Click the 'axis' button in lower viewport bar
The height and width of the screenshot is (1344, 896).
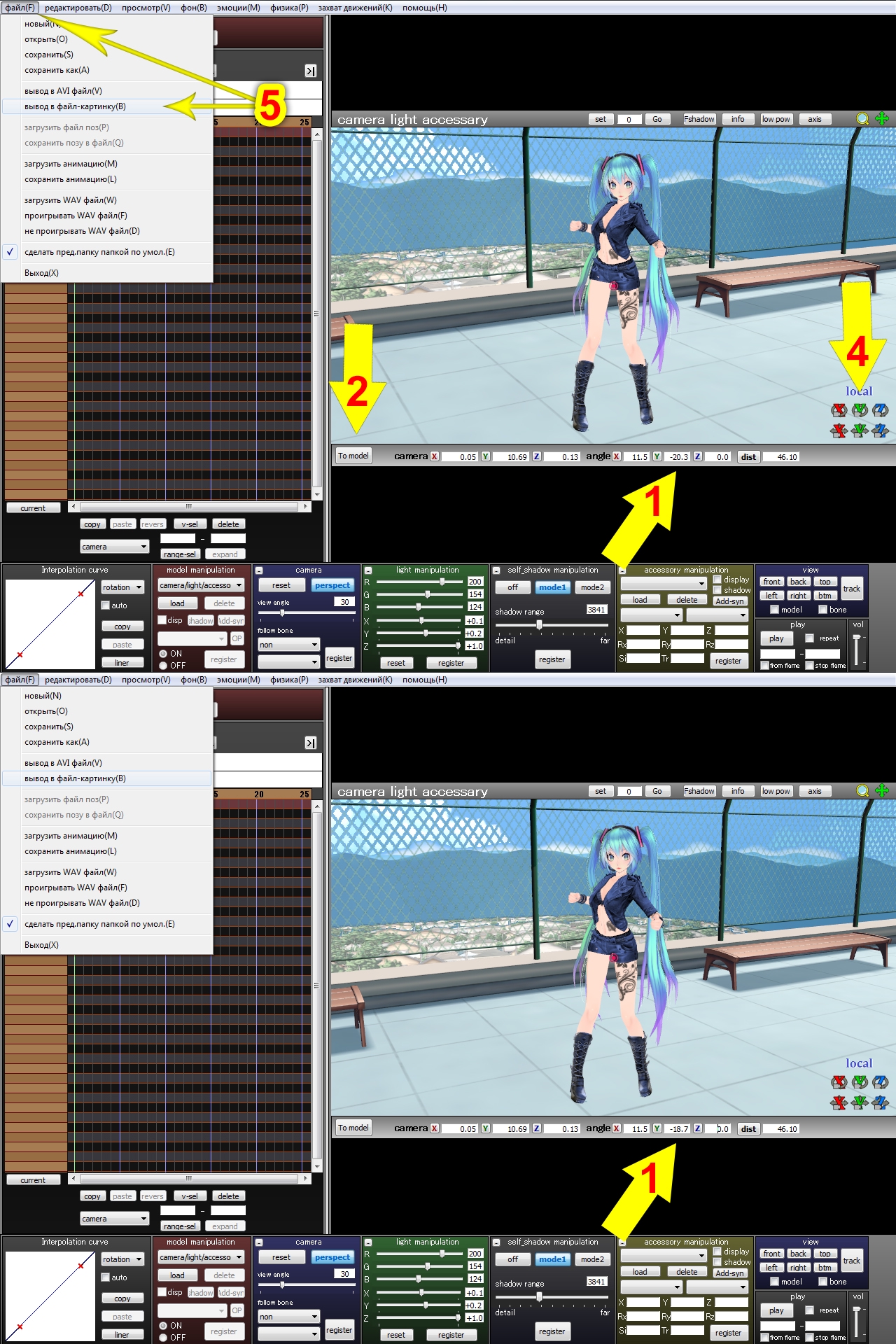click(815, 791)
